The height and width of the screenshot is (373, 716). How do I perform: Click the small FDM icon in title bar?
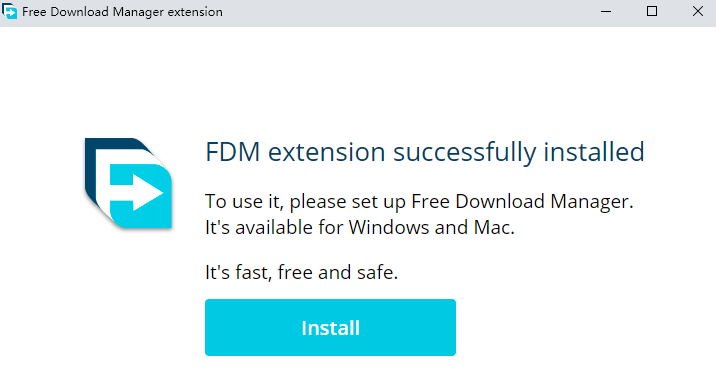click(x=9, y=11)
